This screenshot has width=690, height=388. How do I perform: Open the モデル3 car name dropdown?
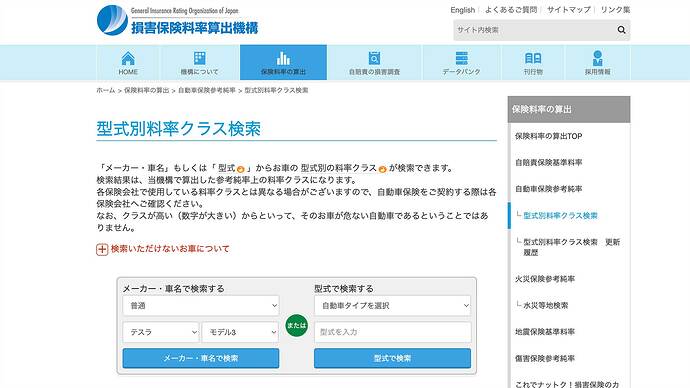click(x=240, y=332)
